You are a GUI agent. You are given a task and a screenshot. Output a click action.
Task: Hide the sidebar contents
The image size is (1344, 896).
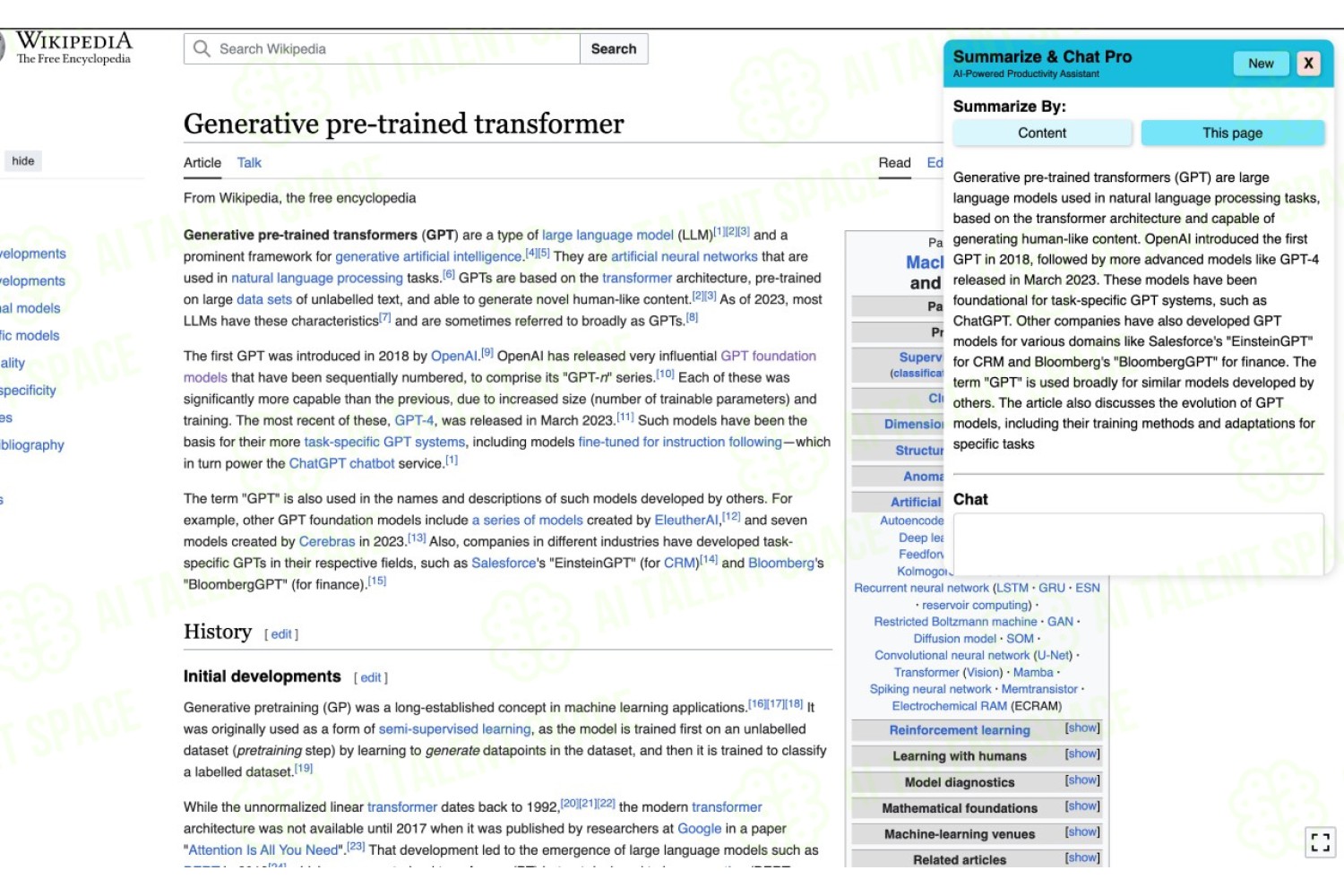pos(23,161)
